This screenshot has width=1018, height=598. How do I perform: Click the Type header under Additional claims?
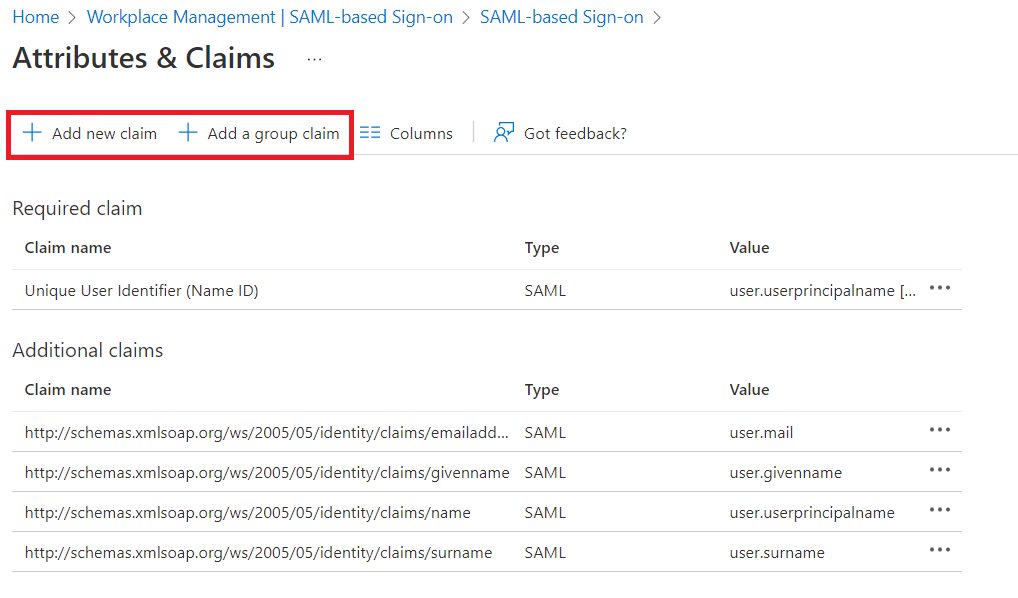pos(542,390)
